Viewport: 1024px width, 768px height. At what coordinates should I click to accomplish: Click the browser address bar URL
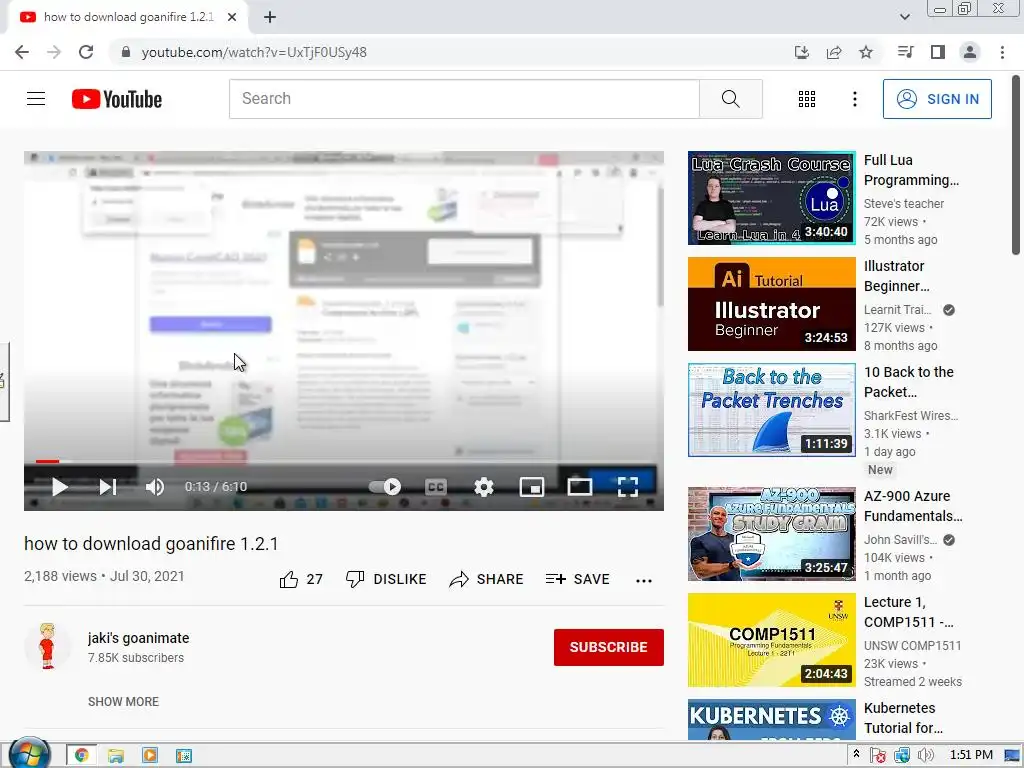pyautogui.click(x=254, y=52)
